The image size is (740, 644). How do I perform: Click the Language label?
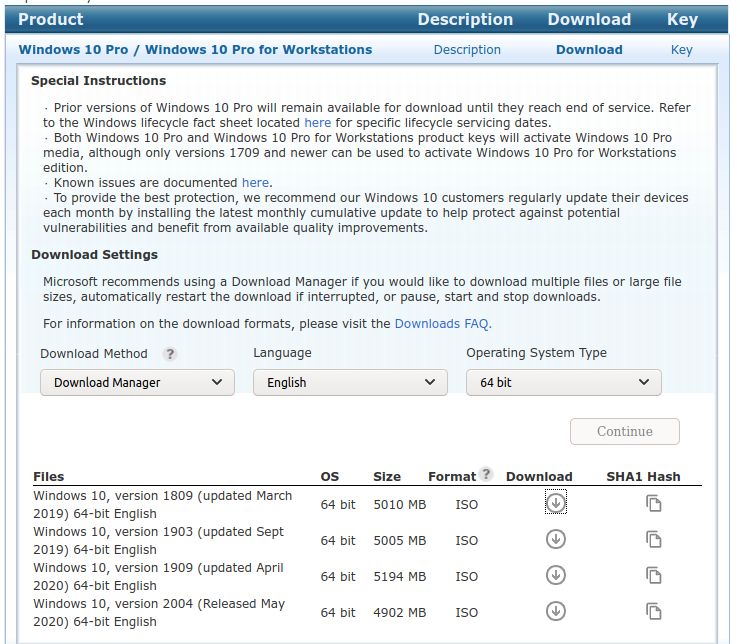click(x=282, y=353)
